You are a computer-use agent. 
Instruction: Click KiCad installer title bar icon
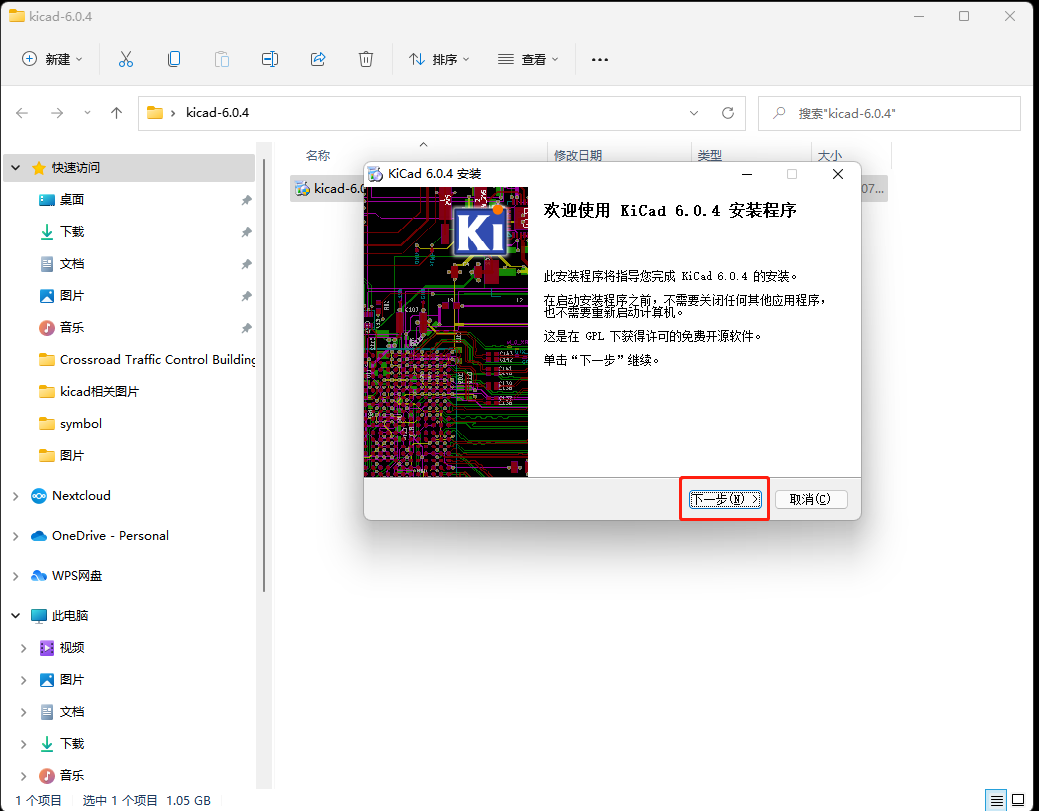[x=376, y=174]
